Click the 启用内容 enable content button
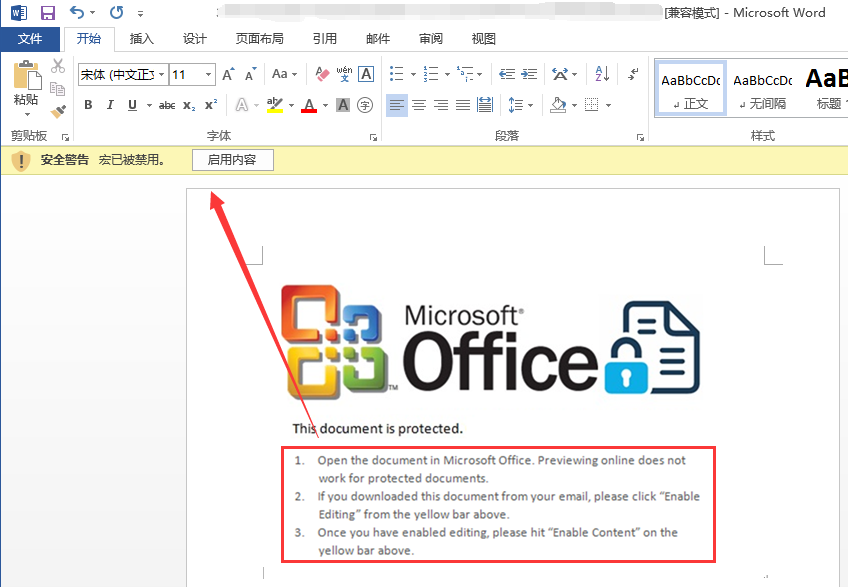The image size is (848, 587). (233, 160)
